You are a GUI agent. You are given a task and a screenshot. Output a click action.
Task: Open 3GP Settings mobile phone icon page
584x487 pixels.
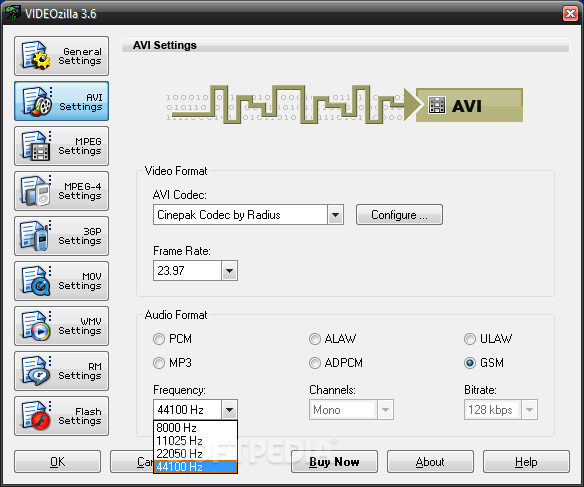[61, 236]
